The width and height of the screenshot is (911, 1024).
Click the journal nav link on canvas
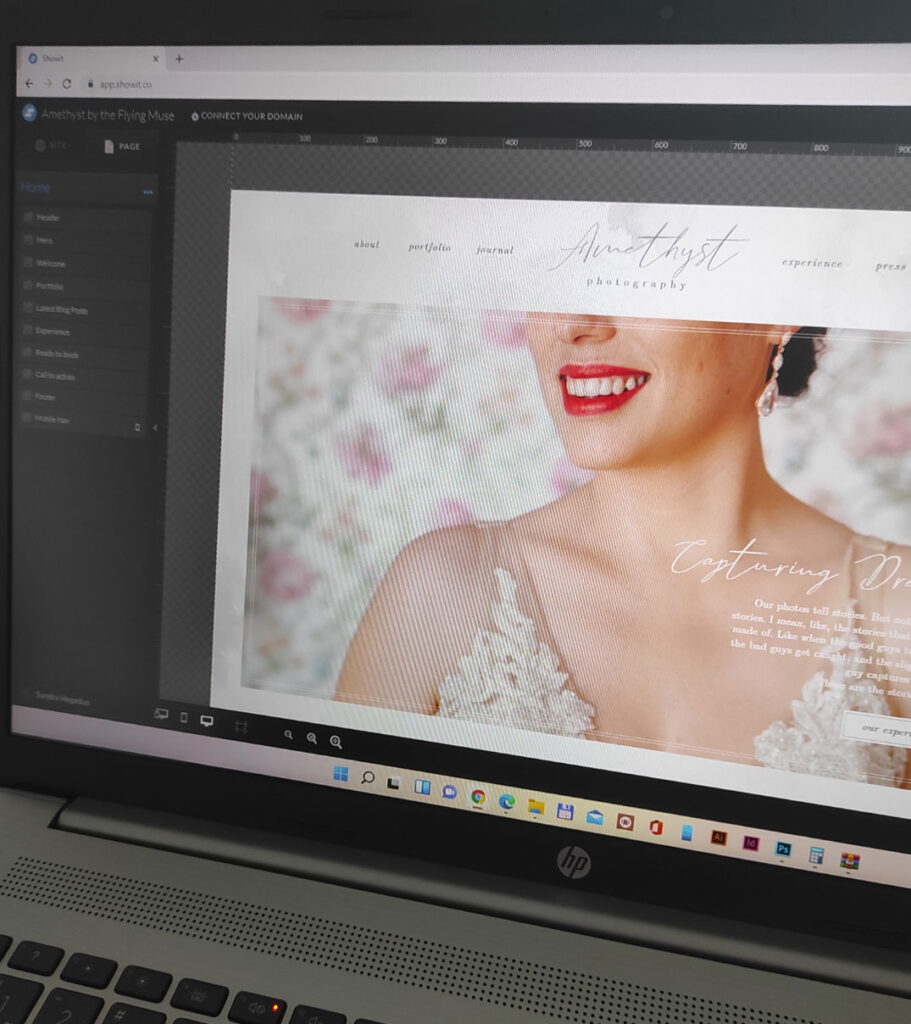[495, 249]
